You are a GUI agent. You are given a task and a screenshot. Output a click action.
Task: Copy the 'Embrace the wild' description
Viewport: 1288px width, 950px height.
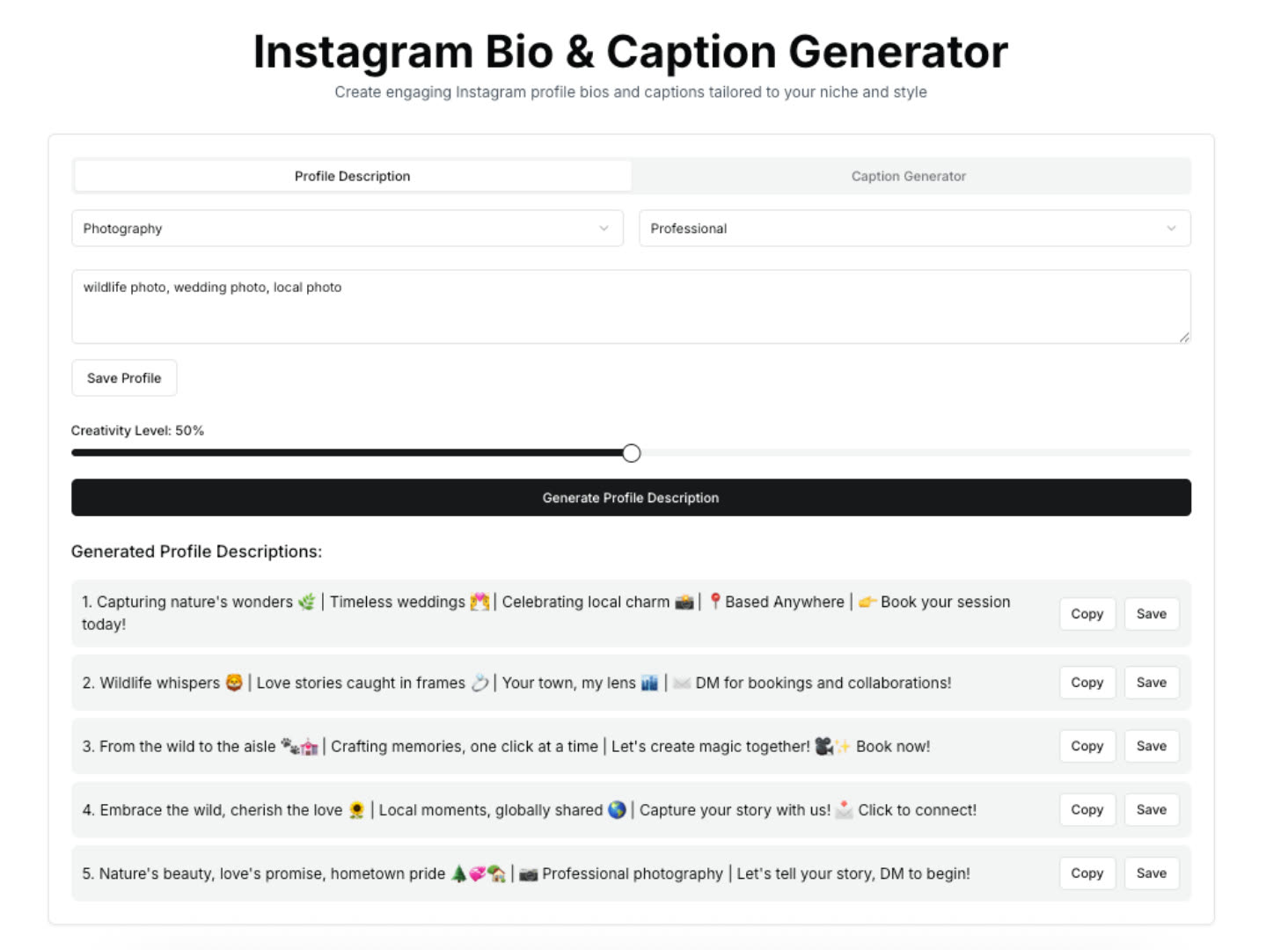point(1087,809)
